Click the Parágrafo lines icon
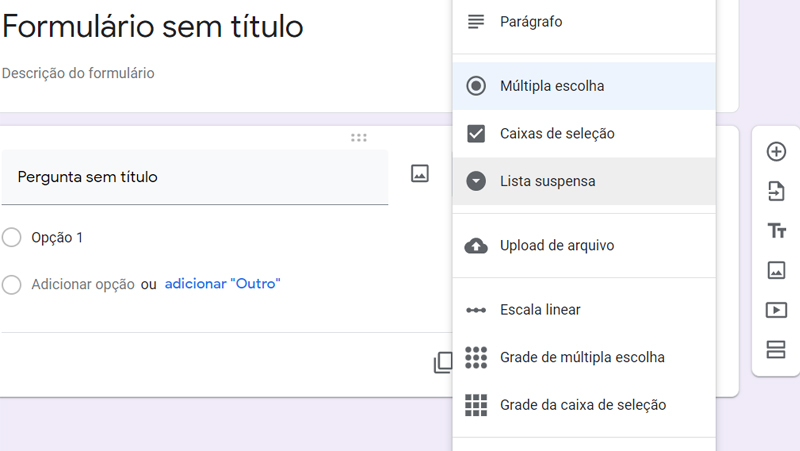 point(476,21)
